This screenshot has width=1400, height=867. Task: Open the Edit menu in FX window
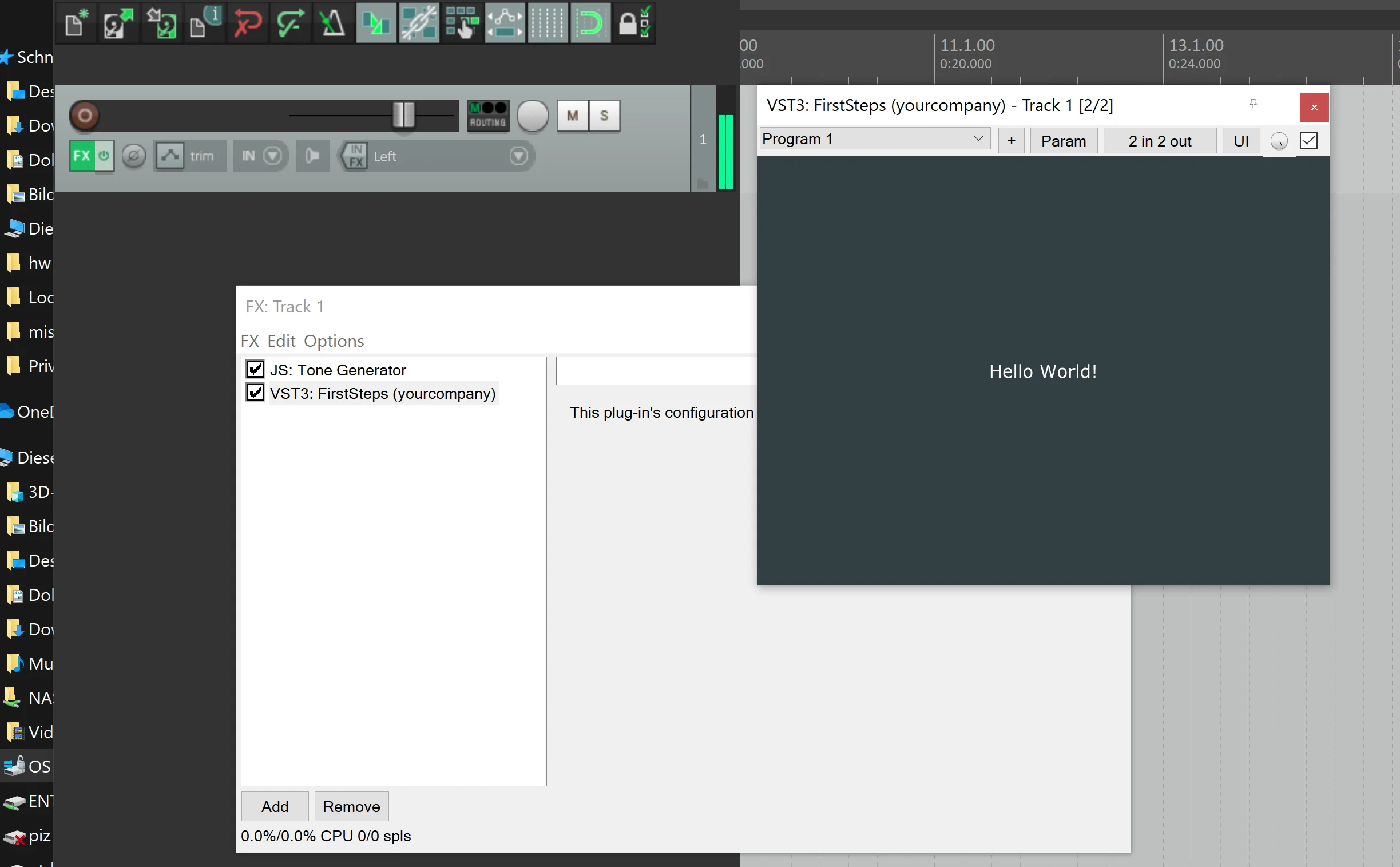click(x=281, y=341)
